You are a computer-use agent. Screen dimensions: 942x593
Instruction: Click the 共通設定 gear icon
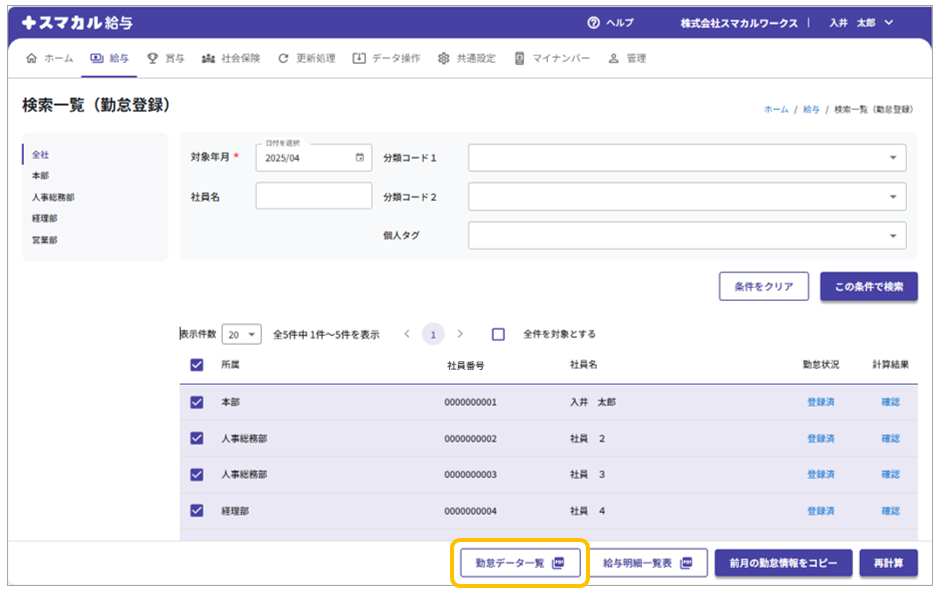coord(444,59)
